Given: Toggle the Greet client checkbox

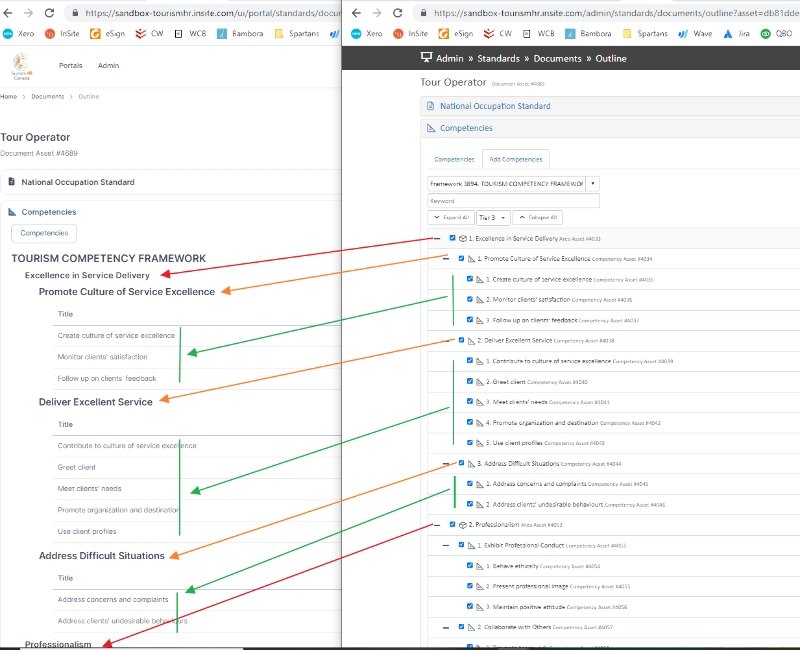Looking at the screenshot, I should [x=471, y=381].
